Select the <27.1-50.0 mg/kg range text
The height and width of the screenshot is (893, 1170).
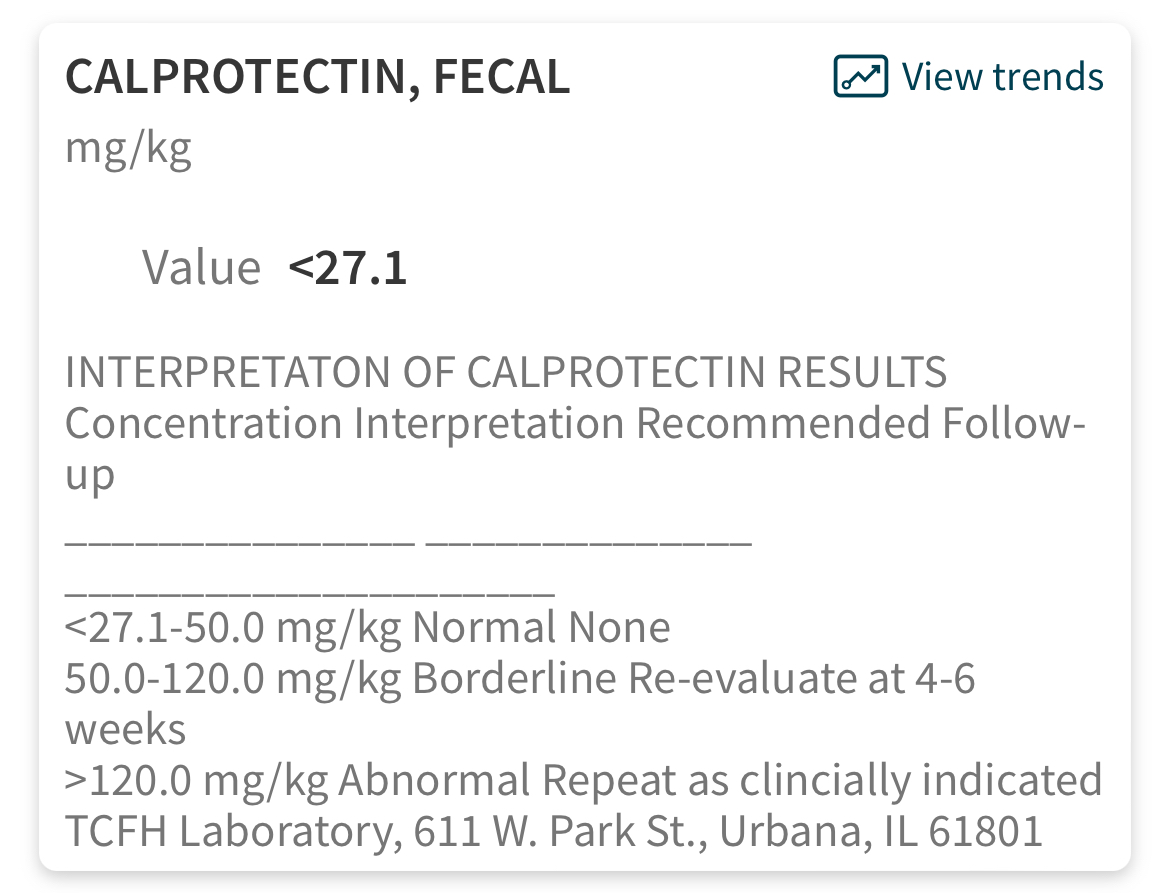coord(233,628)
